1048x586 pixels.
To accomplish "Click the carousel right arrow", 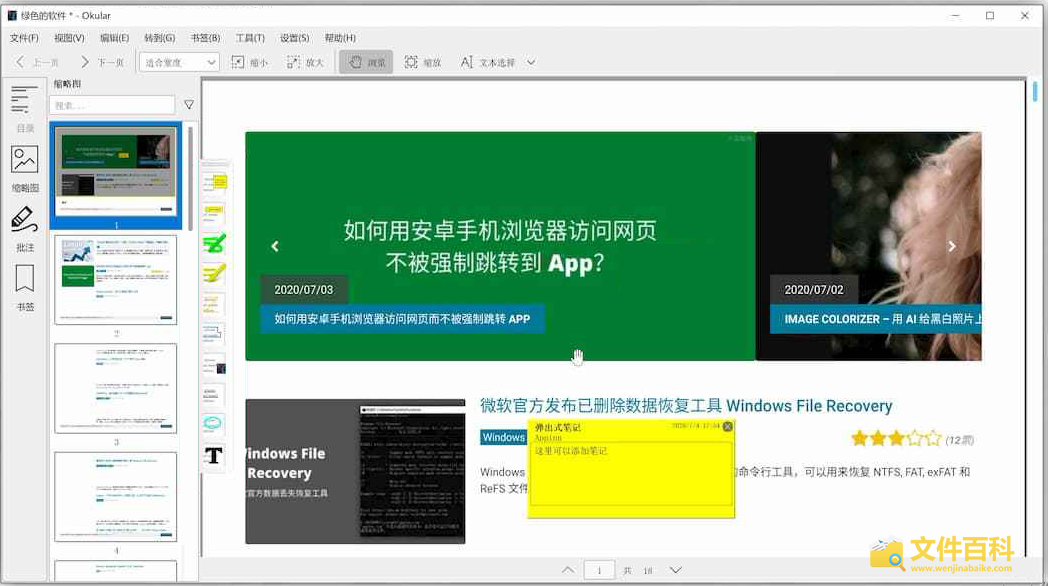I will [x=952, y=247].
